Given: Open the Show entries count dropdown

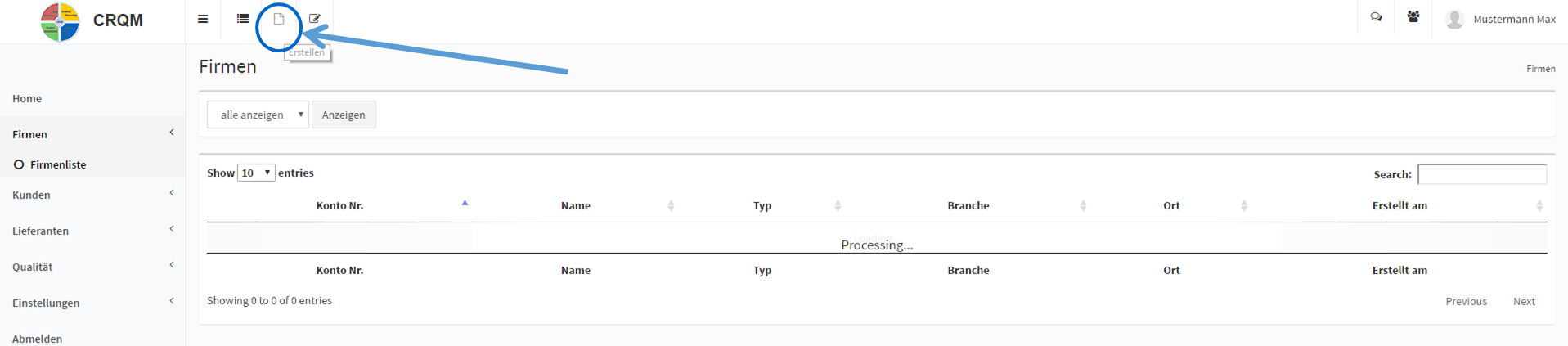Looking at the screenshot, I should tap(256, 173).
